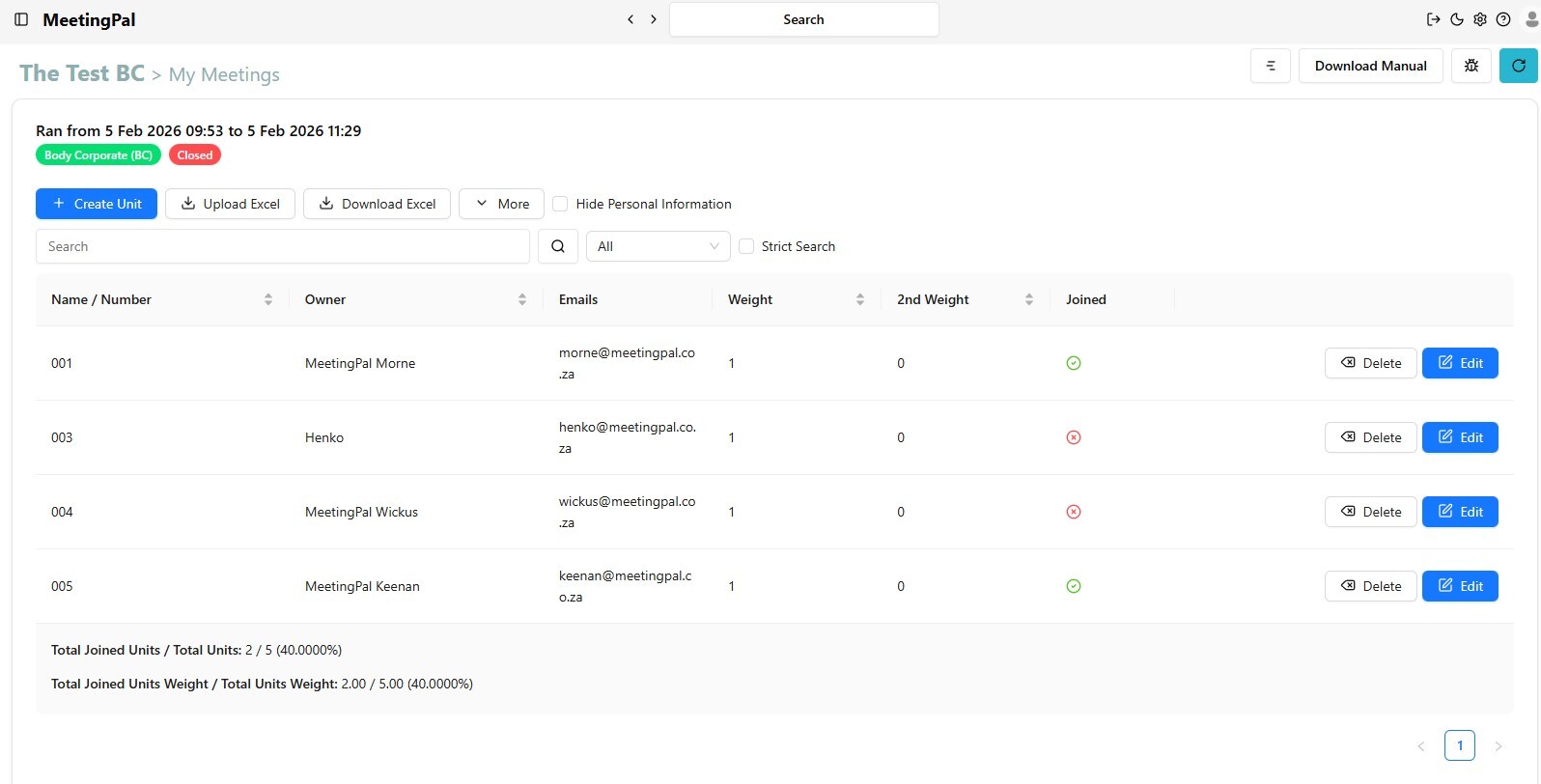Open settings via the gear icon
Screen dimensions: 1541x784
(x=1480, y=19)
